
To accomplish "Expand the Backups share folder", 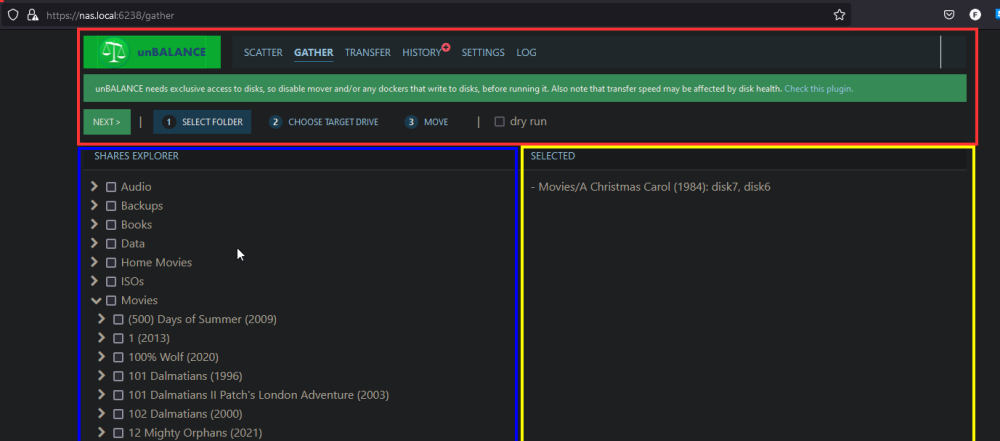I will (94, 206).
